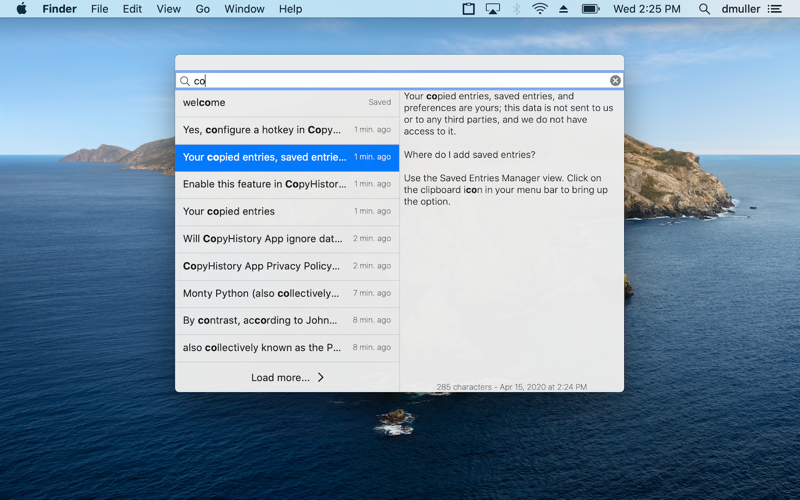800x500 pixels.
Task: Select 'By contrast, according to John...' entry
Action: coord(287,320)
